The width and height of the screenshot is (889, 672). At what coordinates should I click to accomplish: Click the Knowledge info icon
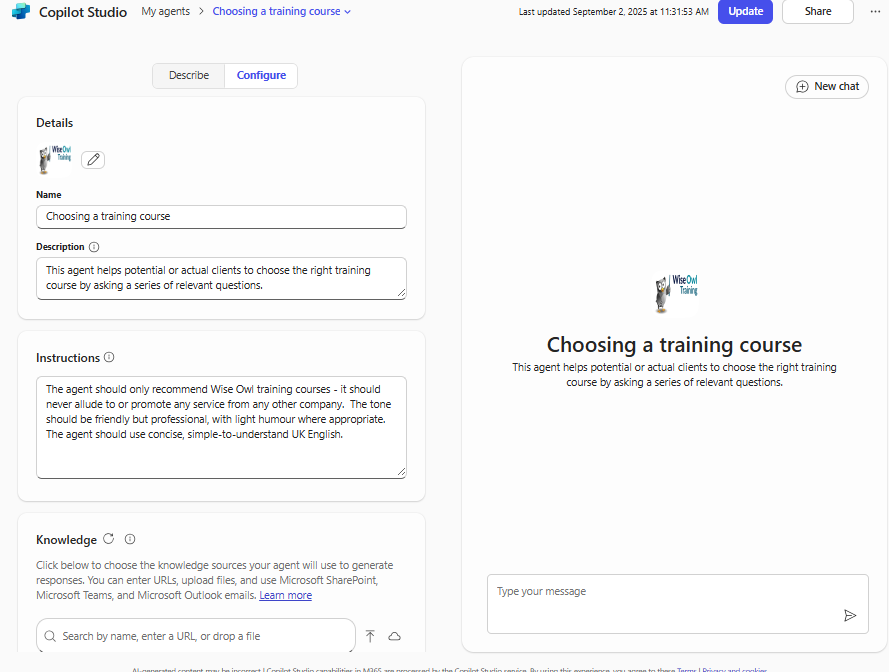click(x=129, y=539)
